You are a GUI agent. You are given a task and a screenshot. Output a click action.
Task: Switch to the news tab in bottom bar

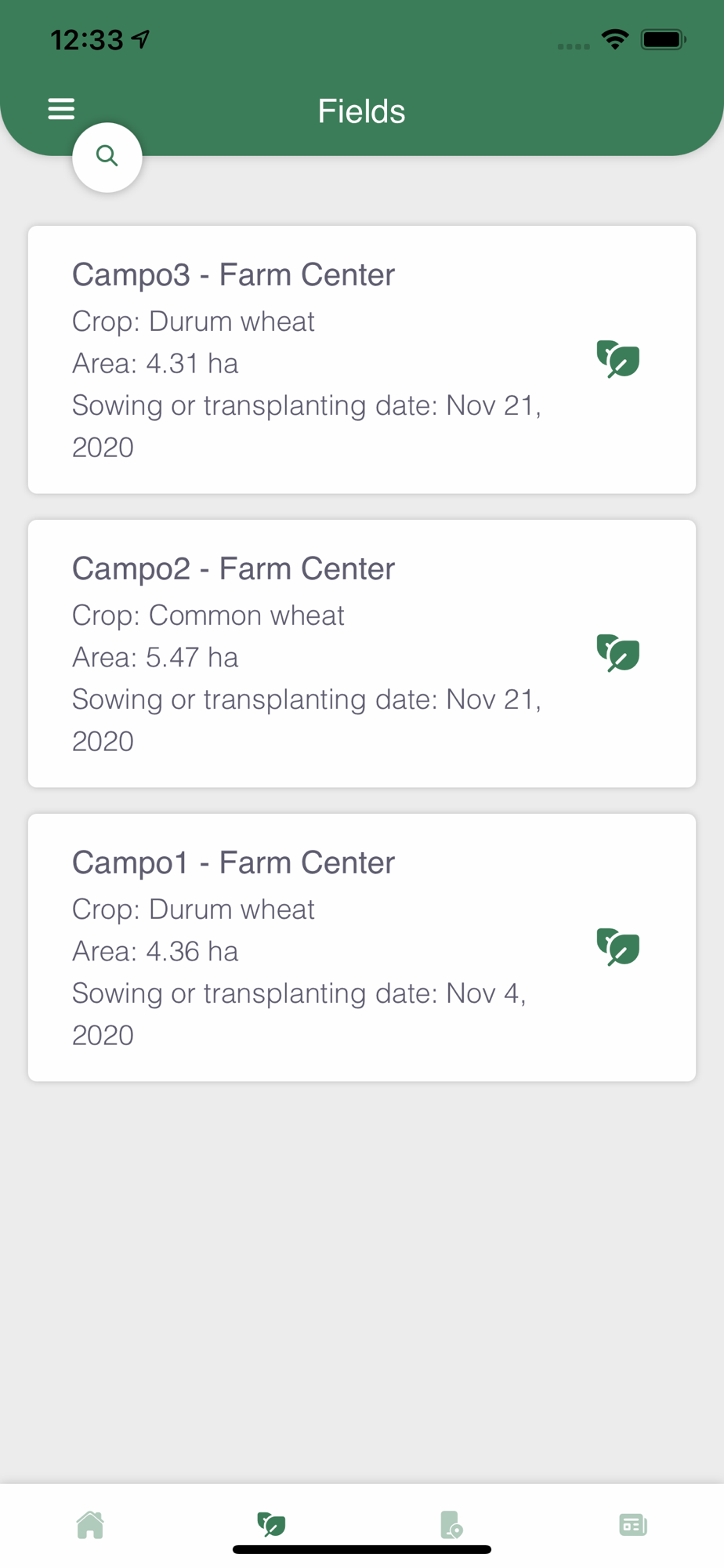[x=632, y=1525]
